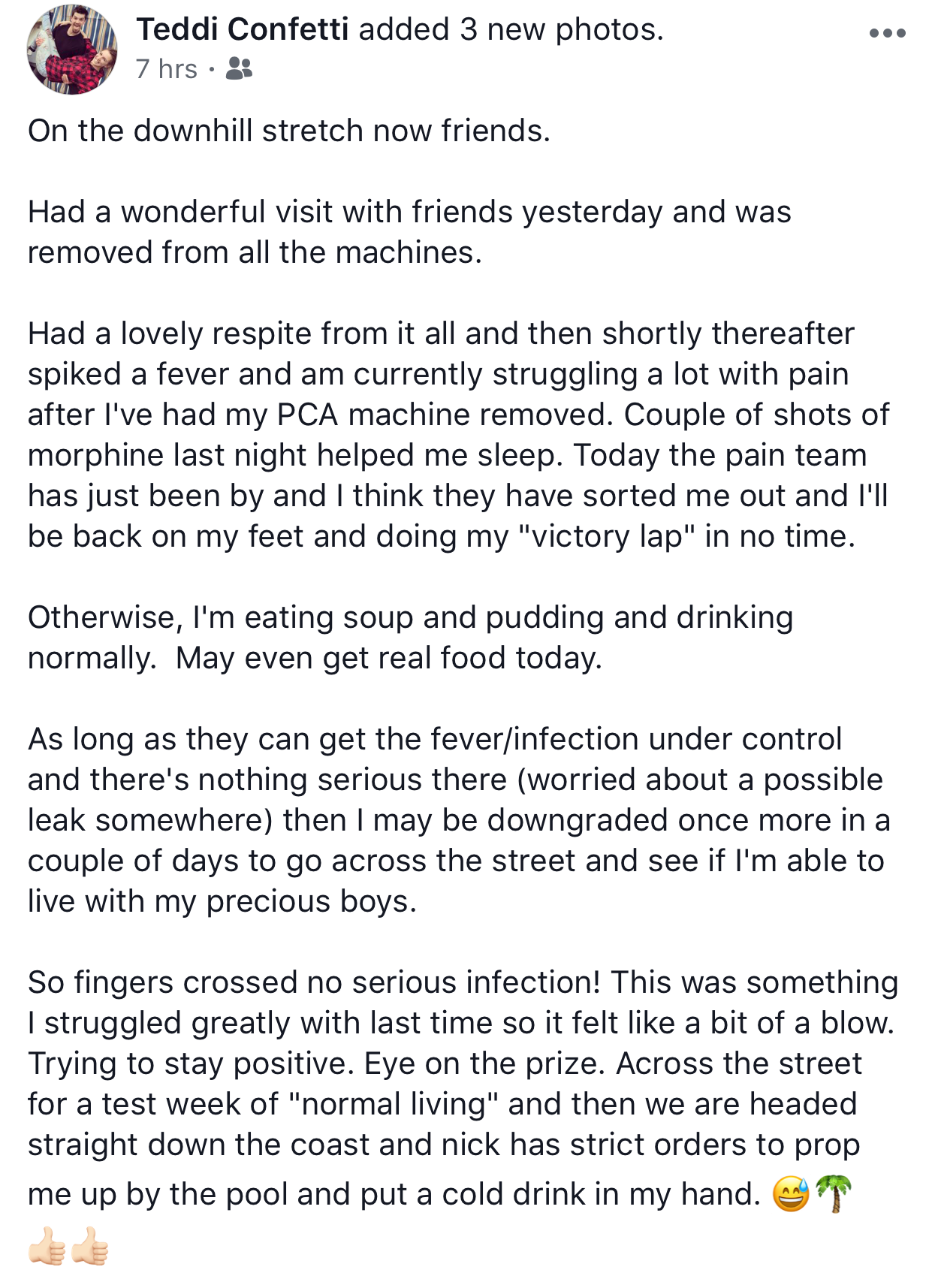Viewport: 926px width, 1288px height.
Task: Open the 'added 3 new photos' text
Action: [x=511, y=29]
